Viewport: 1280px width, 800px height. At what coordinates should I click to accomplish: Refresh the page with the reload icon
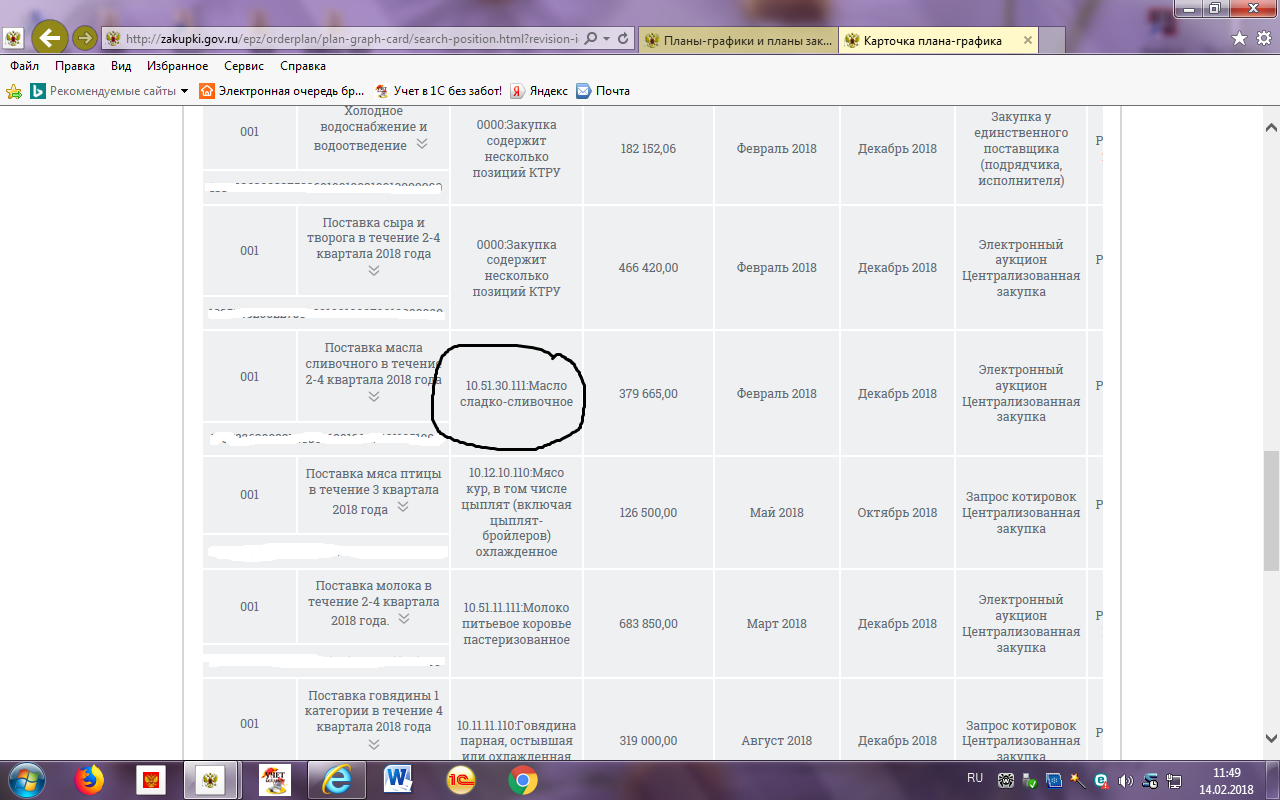click(623, 38)
